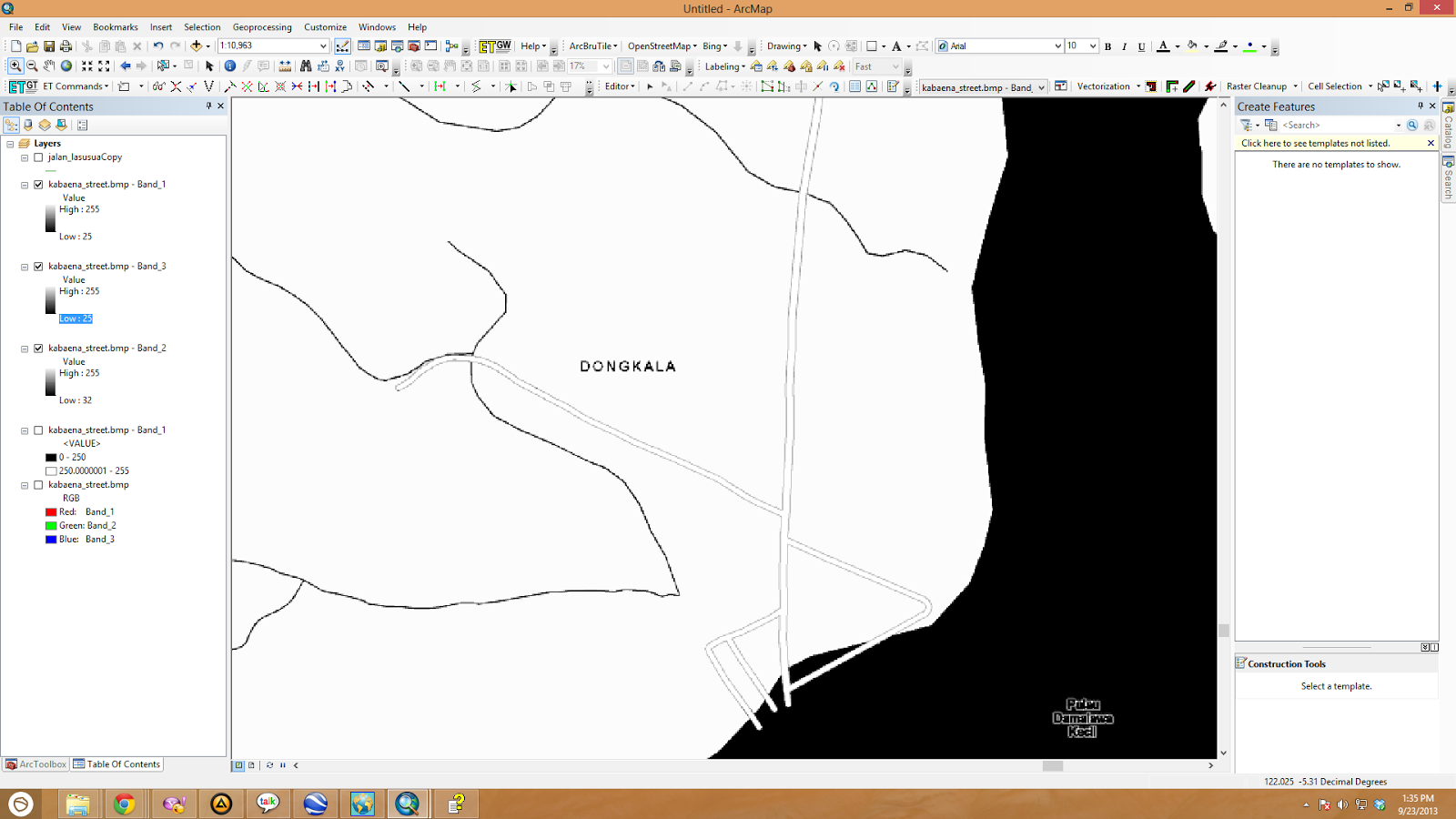Viewport: 1456px width, 819px height.
Task: Hide the kabaena_street.bmp Band_1 layer
Action: 37,184
